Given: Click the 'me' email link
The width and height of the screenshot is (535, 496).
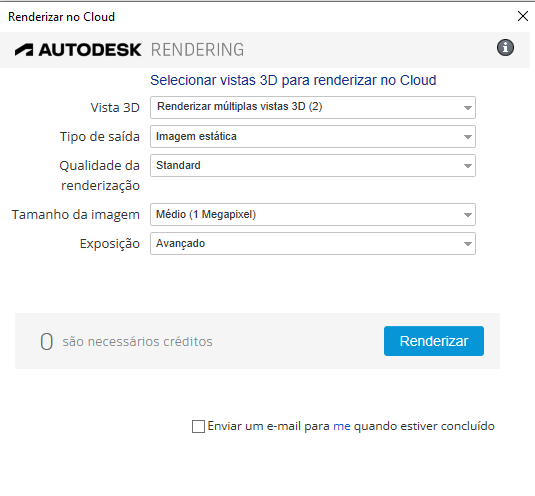Looking at the screenshot, I should pos(342,426).
